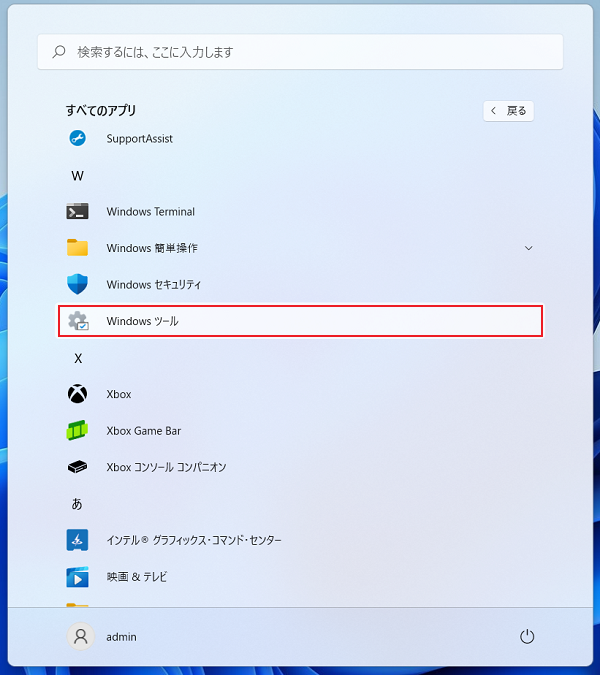Click the magnifier icon in search bar
Image resolution: width=600 pixels, height=675 pixels.
tap(59, 52)
